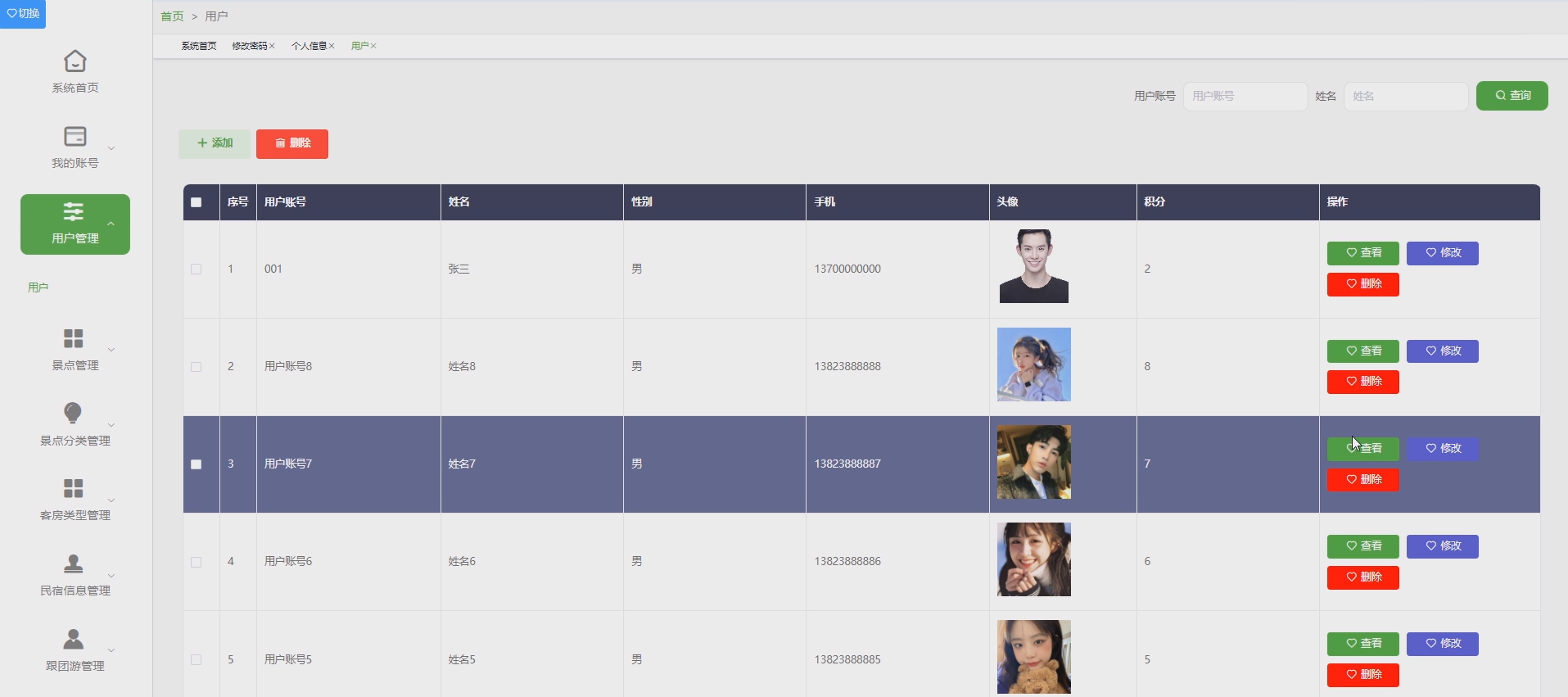Click 删除 for the 用户账号7 row
This screenshot has width=1568, height=697.
pos(1362,480)
